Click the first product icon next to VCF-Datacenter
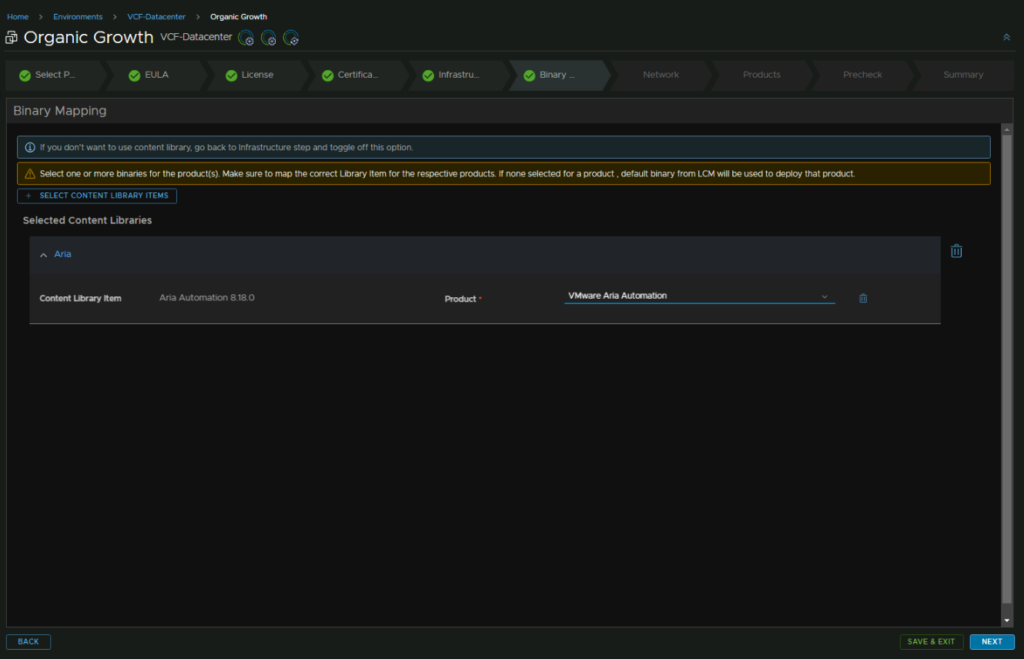This screenshot has width=1024, height=659. click(x=246, y=38)
